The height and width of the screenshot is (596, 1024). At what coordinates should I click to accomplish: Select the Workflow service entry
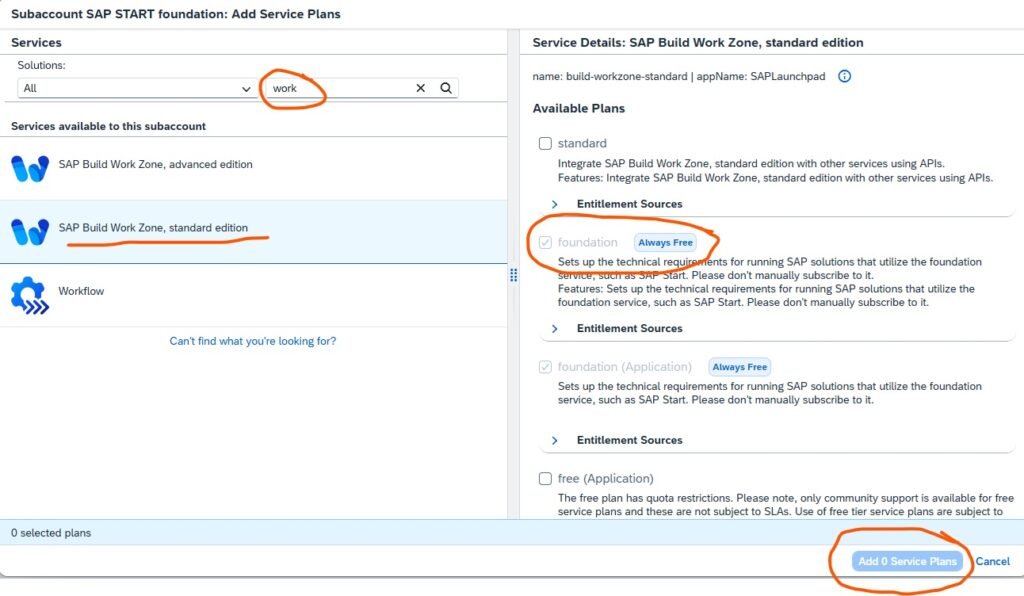tap(81, 291)
